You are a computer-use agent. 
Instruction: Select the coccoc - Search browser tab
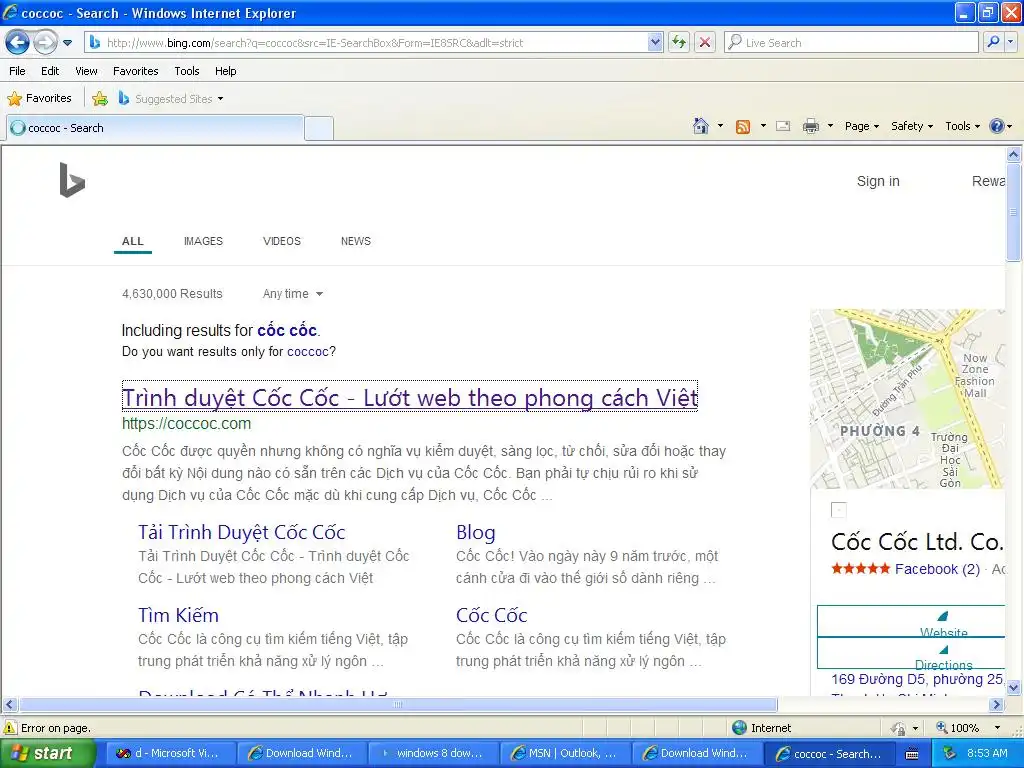(155, 128)
